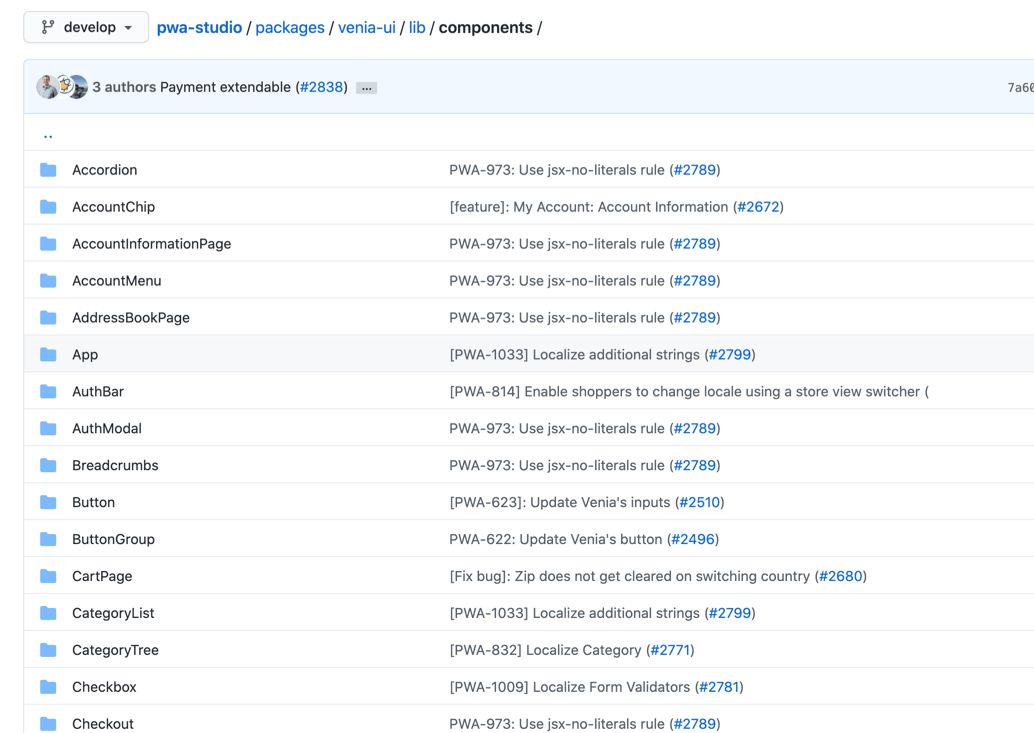Image resolution: width=1034 pixels, height=733 pixels.
Task: Open the Breadcrumbs folder
Action: click(115, 465)
